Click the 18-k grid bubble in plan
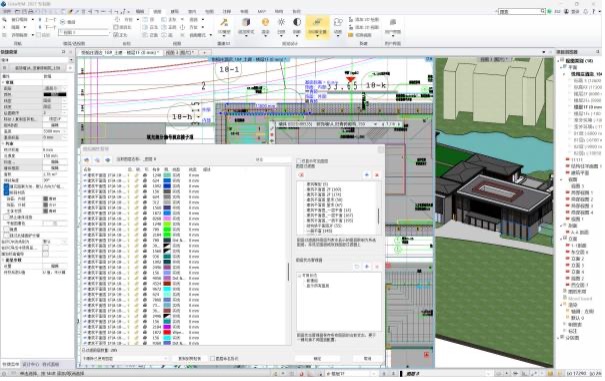Image resolution: width=605 pixels, height=381 pixels. (x=375, y=85)
